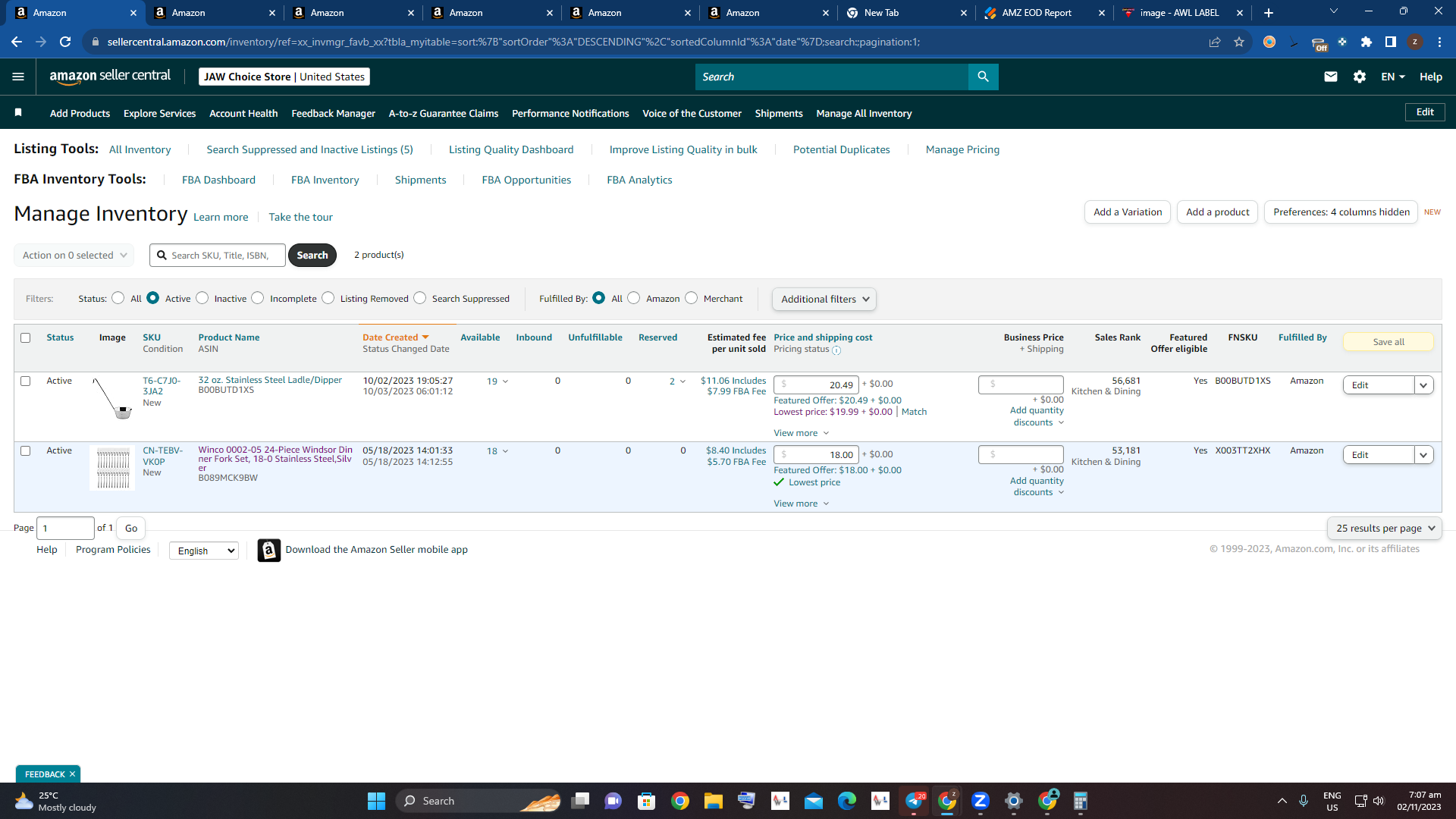This screenshot has width=1456, height=819.
Task: Select the All status radio button
Action: point(118,298)
